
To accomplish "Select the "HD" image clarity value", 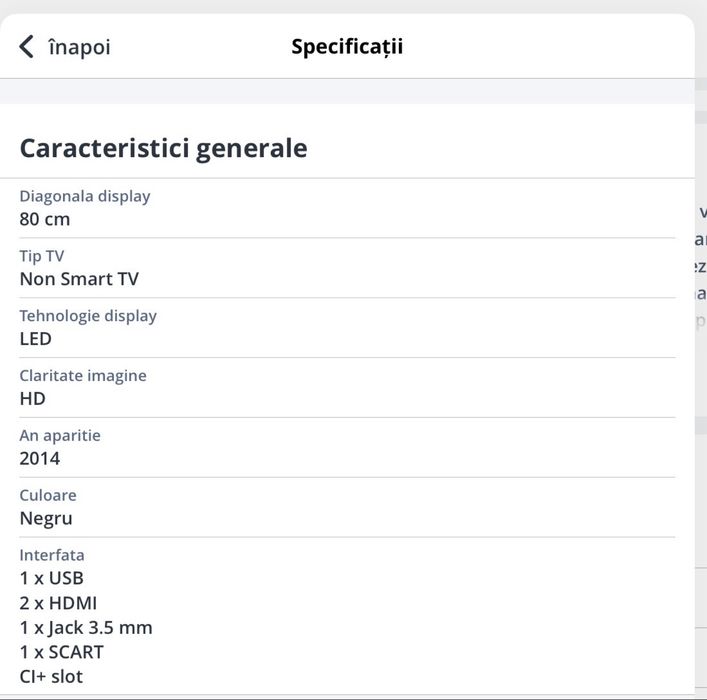I will pos(33,399).
